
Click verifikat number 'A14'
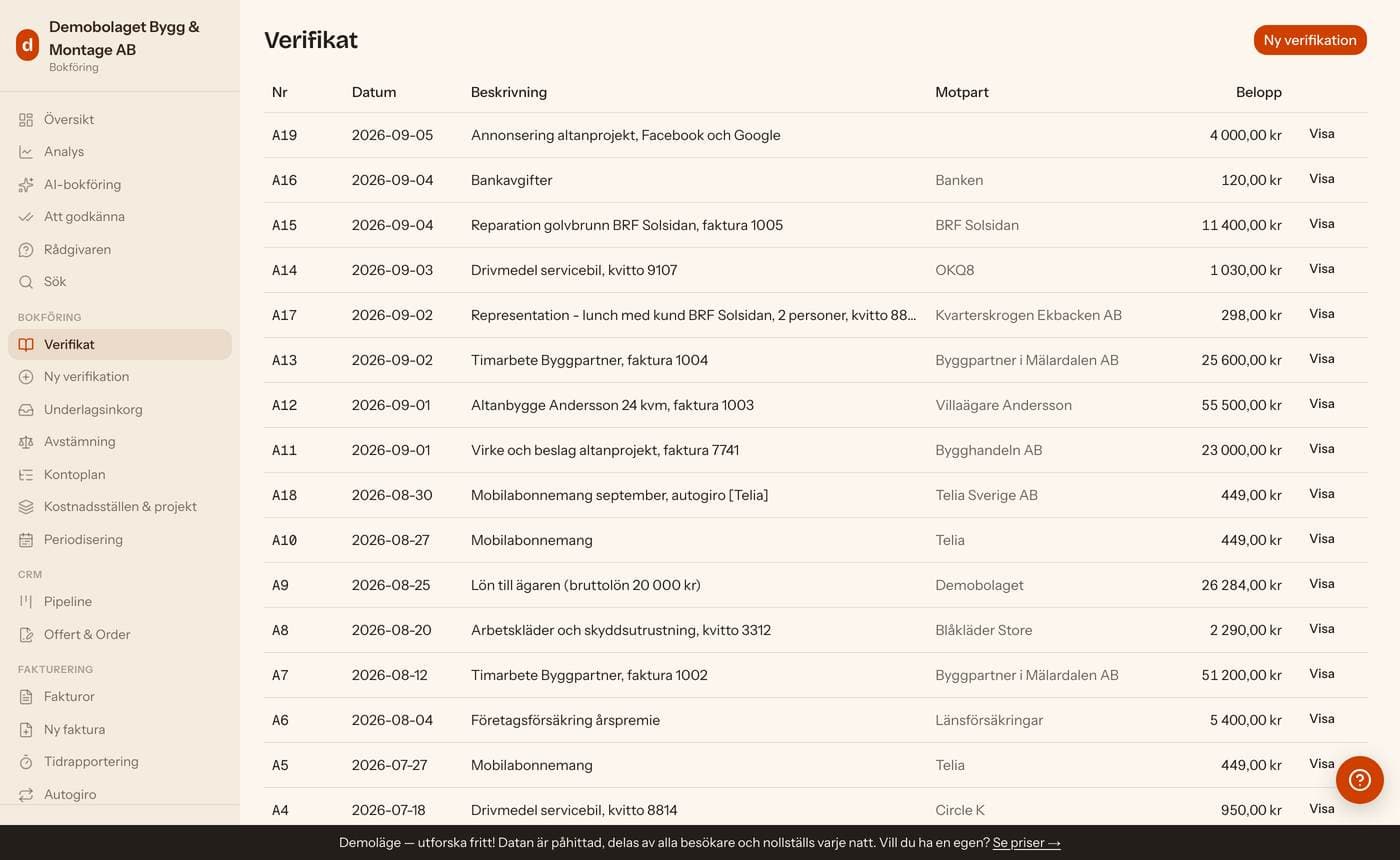tap(285, 270)
